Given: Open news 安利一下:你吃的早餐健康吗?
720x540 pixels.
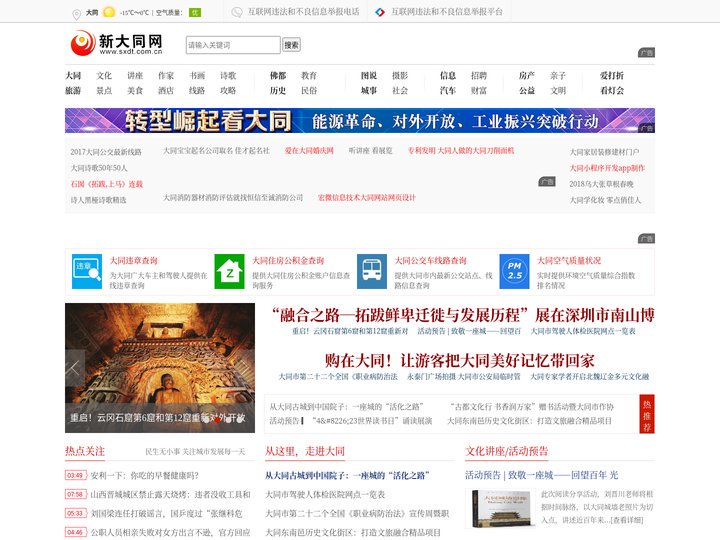Looking at the screenshot, I should coord(145,476).
